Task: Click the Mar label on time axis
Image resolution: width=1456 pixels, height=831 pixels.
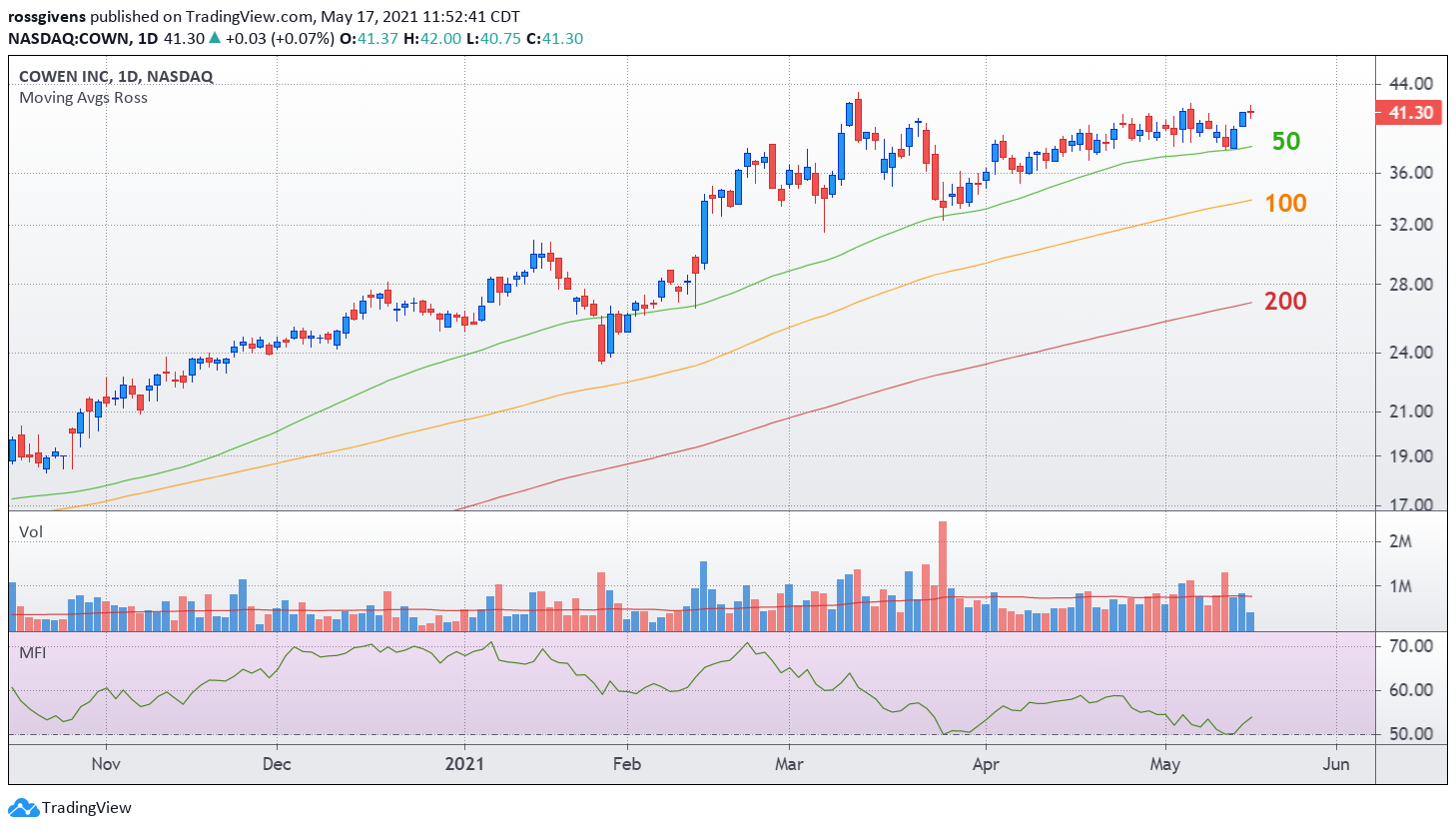Action: [x=789, y=764]
